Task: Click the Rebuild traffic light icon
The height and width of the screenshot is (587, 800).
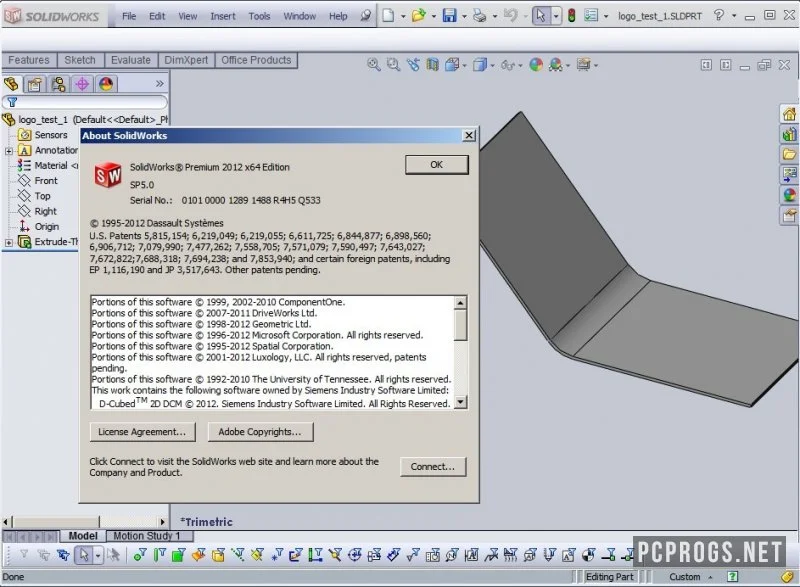Action: [x=571, y=16]
